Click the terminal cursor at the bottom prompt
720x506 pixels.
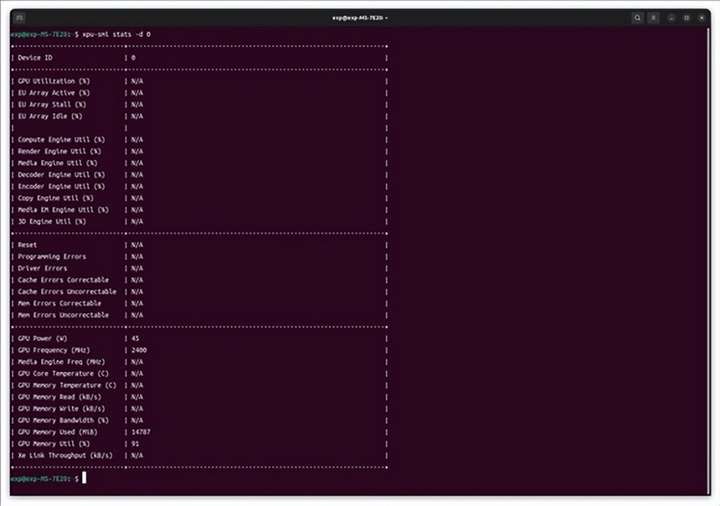tap(84, 478)
